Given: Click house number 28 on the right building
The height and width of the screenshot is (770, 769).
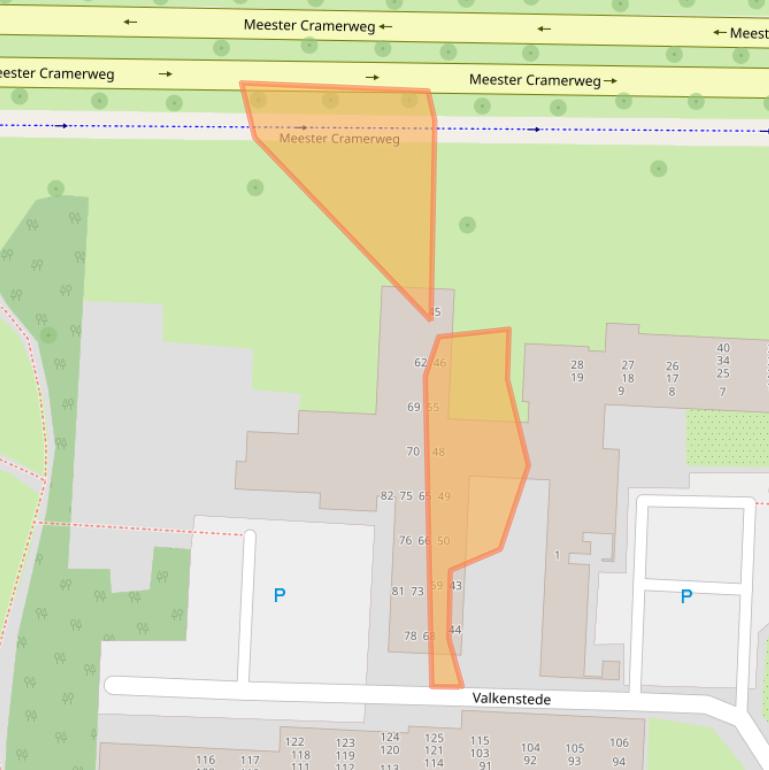Looking at the screenshot, I should click(x=577, y=365).
